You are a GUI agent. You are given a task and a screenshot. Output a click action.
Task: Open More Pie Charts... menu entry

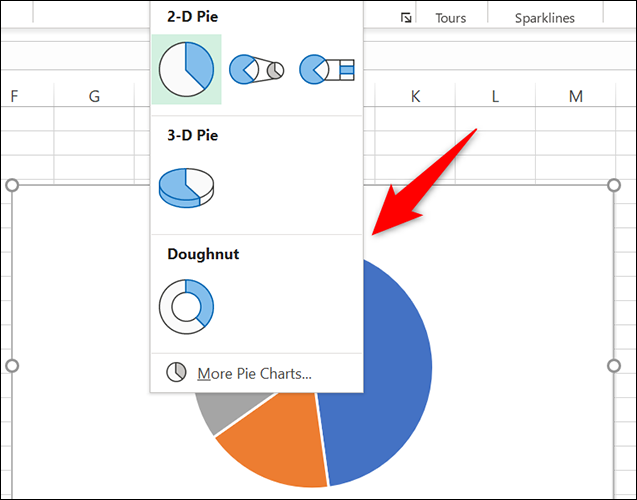point(254,374)
